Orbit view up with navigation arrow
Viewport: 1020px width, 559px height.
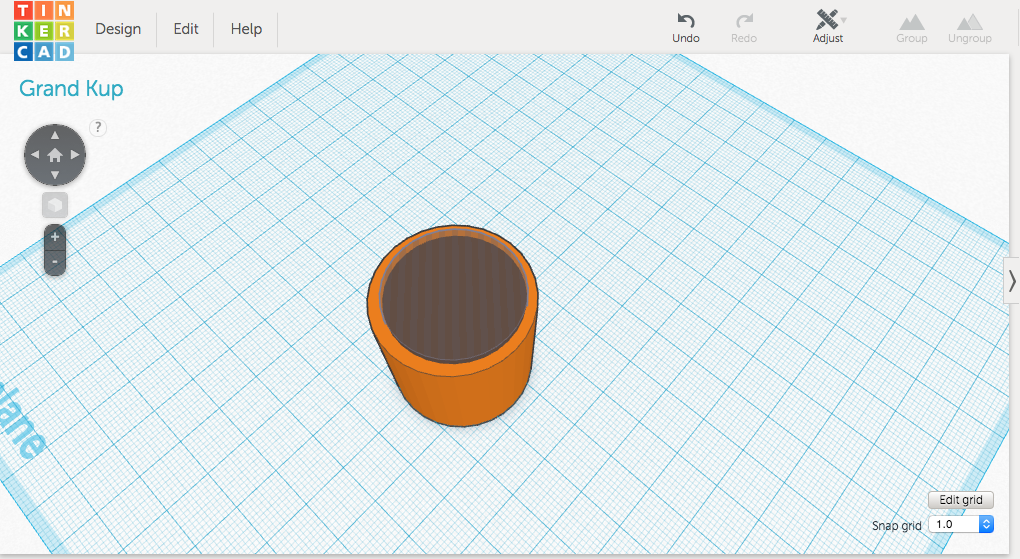pos(55,135)
